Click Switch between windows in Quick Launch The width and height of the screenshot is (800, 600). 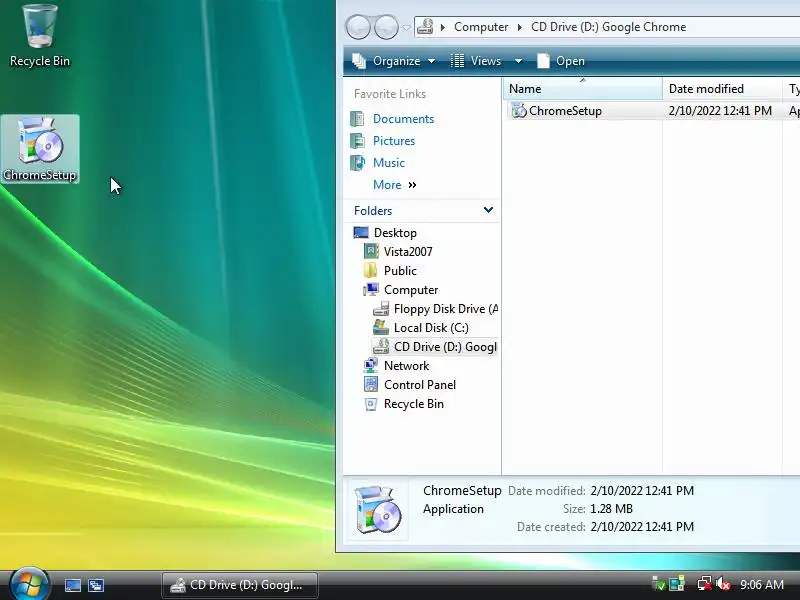95,585
